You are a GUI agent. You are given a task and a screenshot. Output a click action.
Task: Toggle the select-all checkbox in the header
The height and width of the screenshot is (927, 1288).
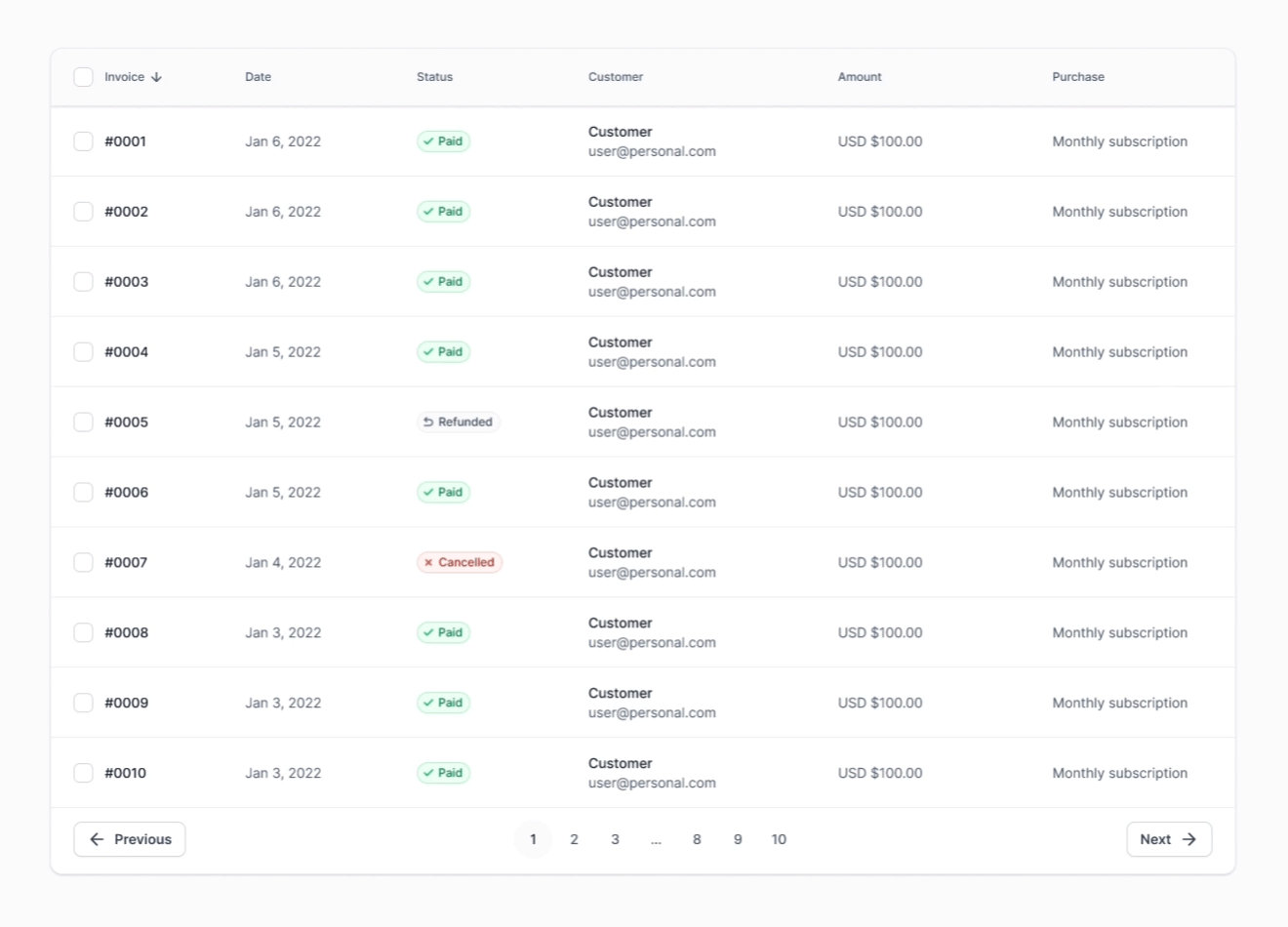click(83, 77)
